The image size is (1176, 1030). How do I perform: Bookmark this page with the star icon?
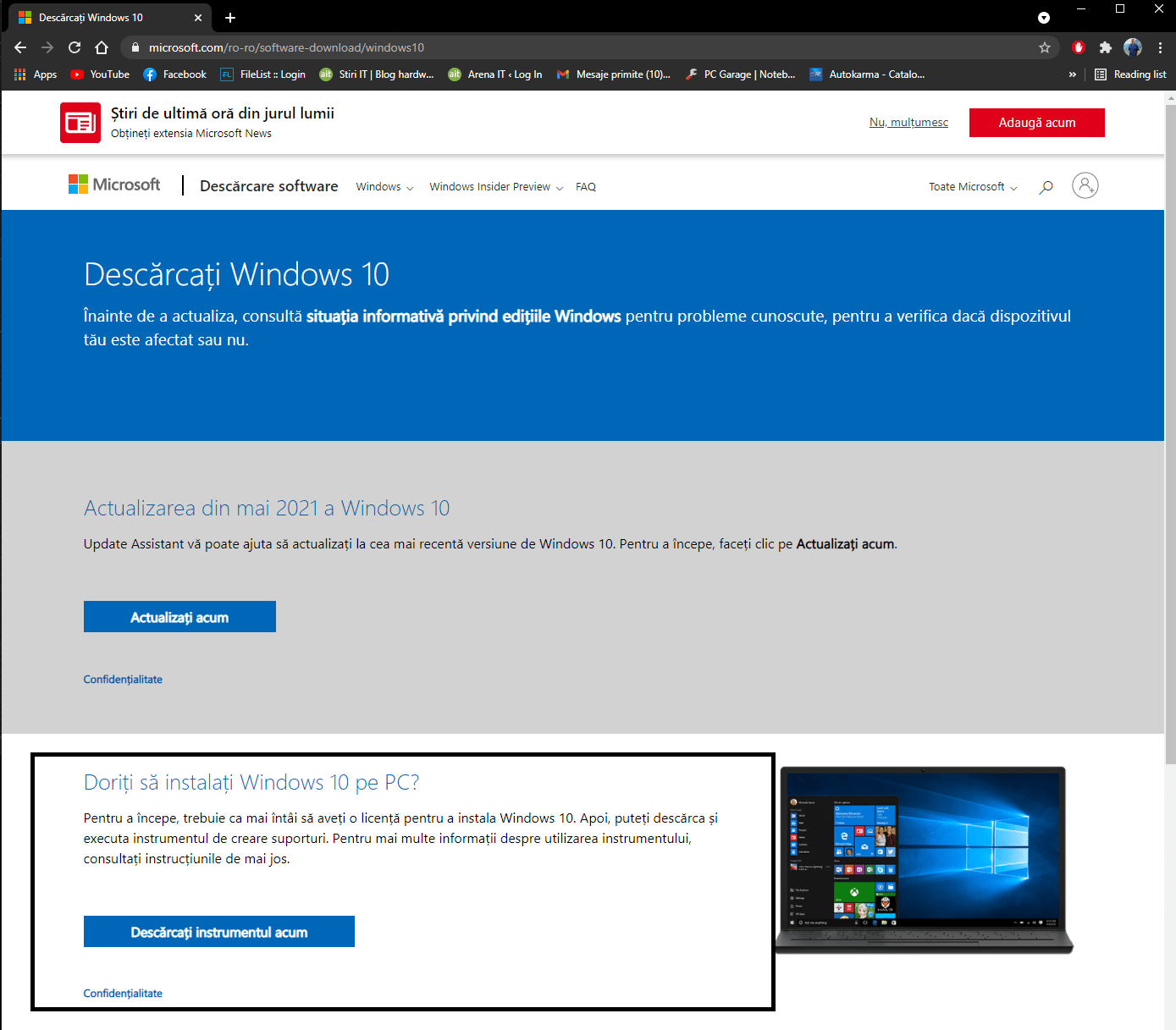(x=1045, y=47)
